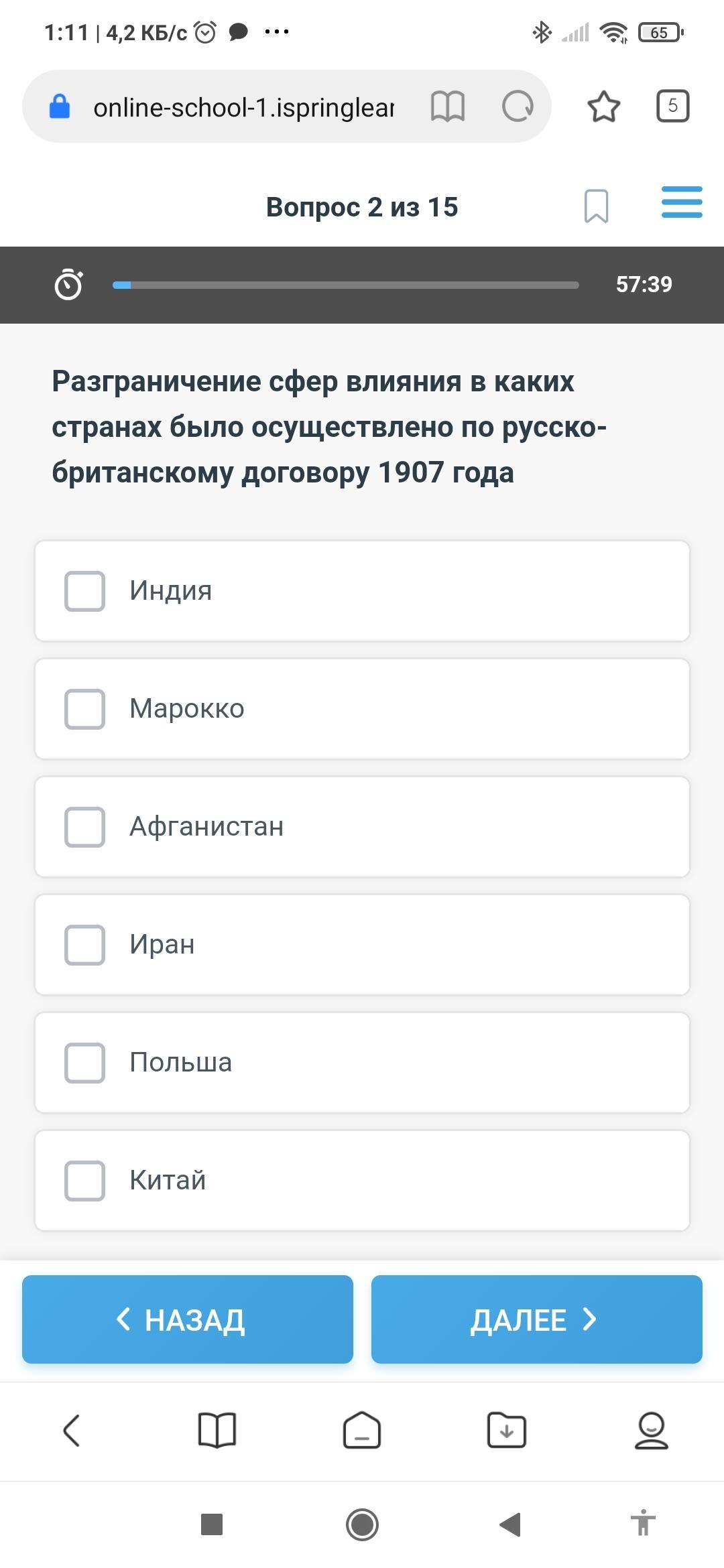
Task: Tap the Android recent apps square
Action: (212, 1524)
